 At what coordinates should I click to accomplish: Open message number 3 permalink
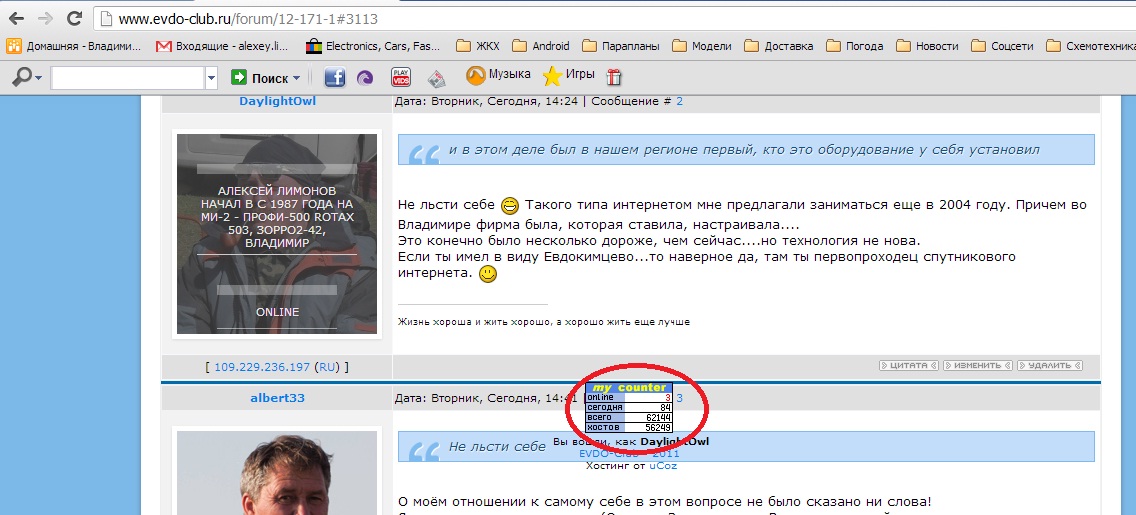[x=680, y=398]
